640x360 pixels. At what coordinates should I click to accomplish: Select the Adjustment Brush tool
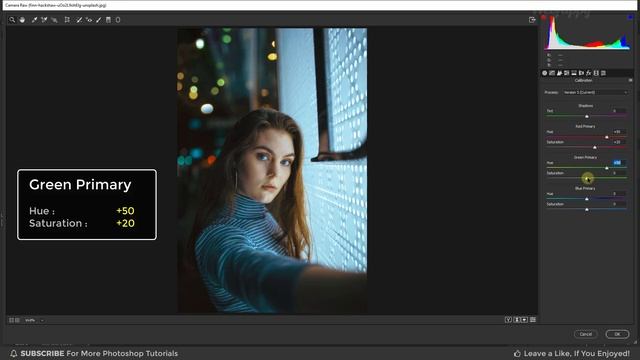pos(99,20)
